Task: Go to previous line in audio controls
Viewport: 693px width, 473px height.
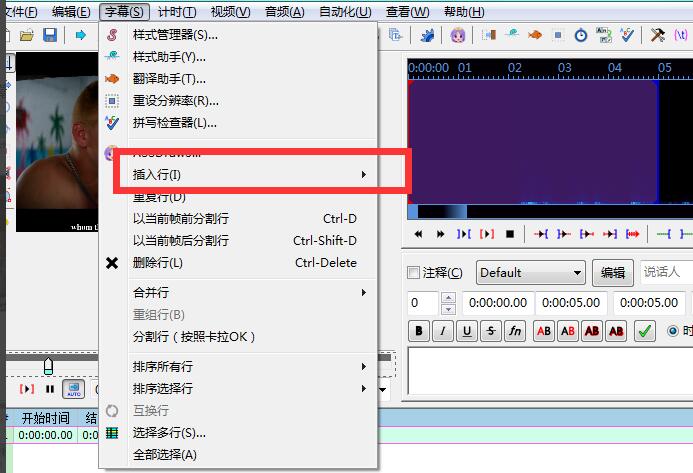Action: (x=418, y=234)
